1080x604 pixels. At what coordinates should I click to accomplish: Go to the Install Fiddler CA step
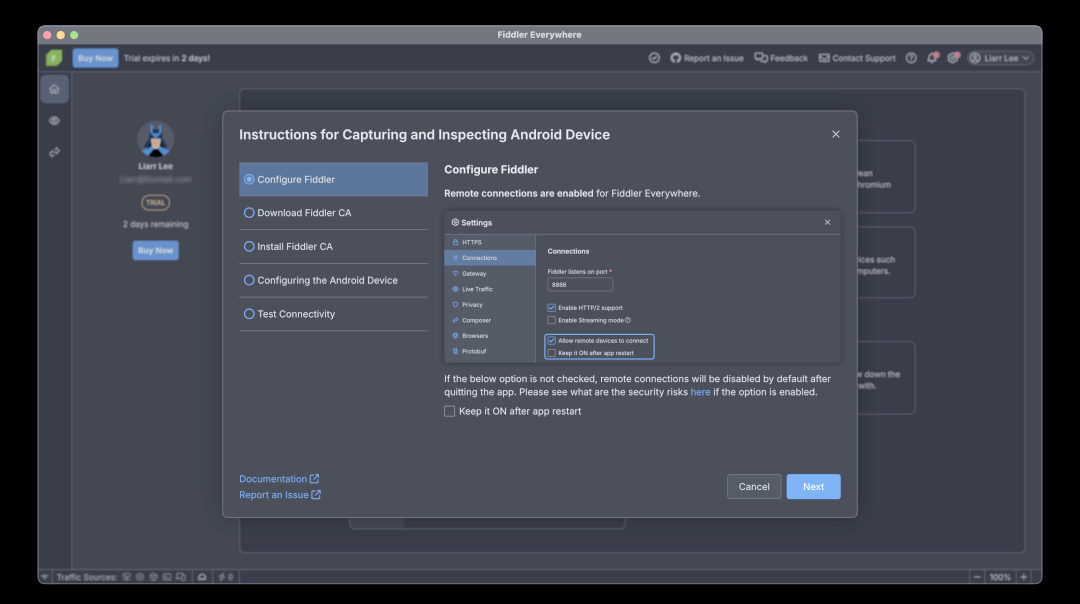tap(295, 247)
